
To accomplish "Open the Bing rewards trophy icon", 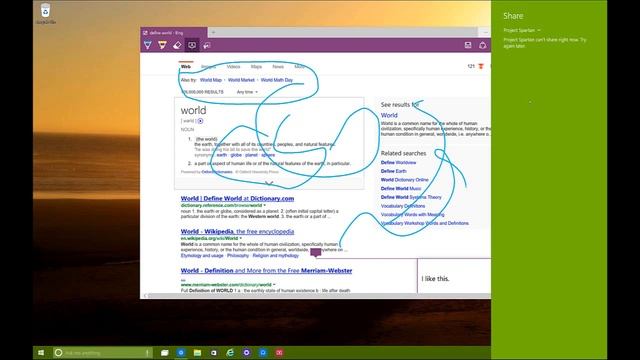I will click(x=481, y=66).
